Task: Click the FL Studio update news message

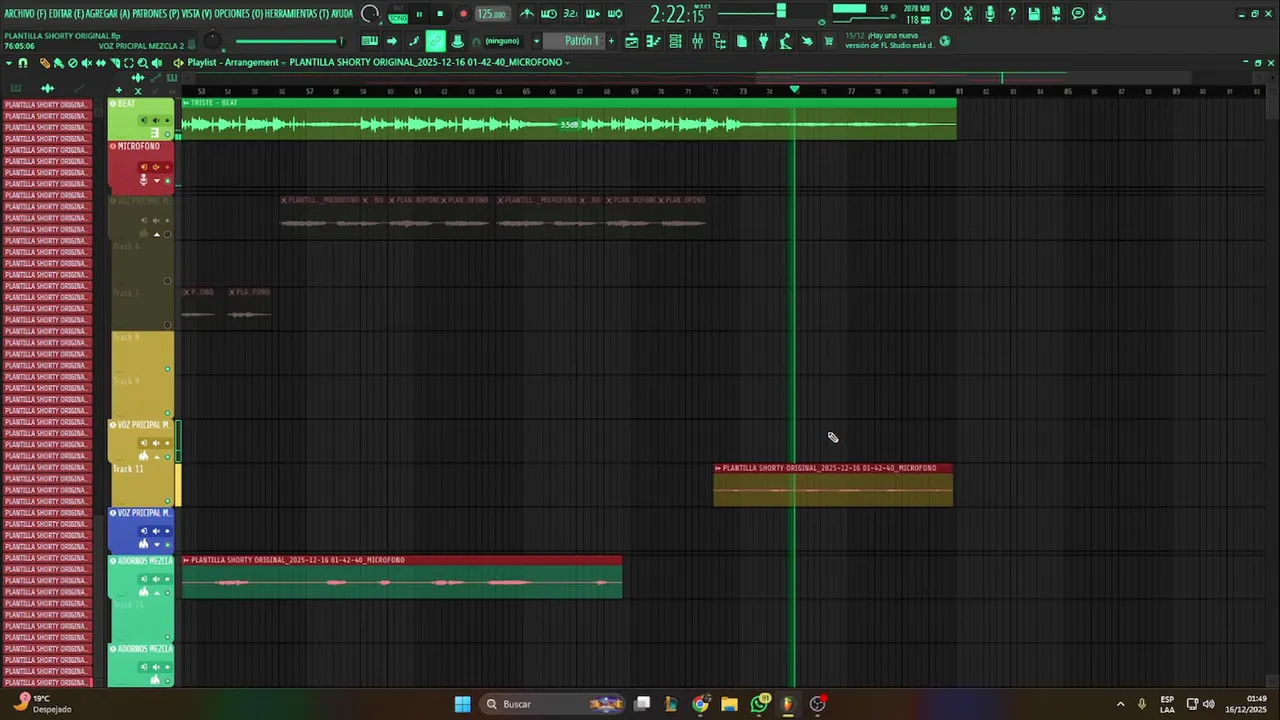Action: (890, 41)
